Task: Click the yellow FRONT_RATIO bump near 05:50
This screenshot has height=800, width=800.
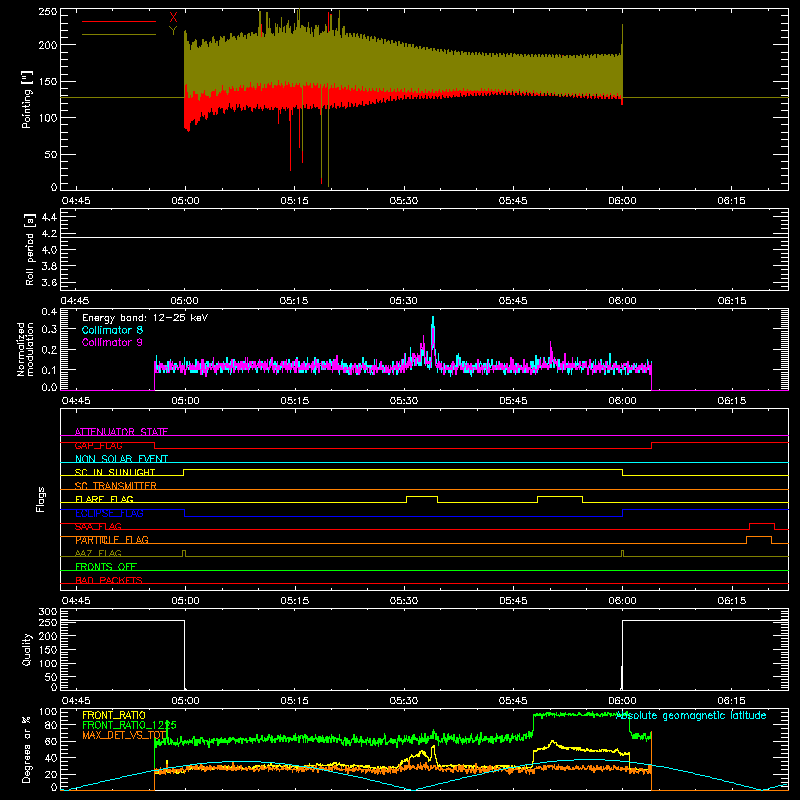Action: [x=553, y=744]
